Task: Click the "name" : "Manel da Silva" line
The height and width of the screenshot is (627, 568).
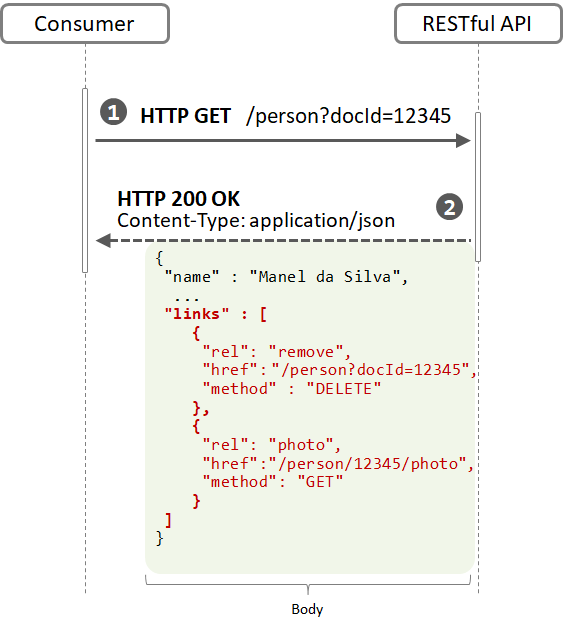Action: pyautogui.click(x=286, y=277)
